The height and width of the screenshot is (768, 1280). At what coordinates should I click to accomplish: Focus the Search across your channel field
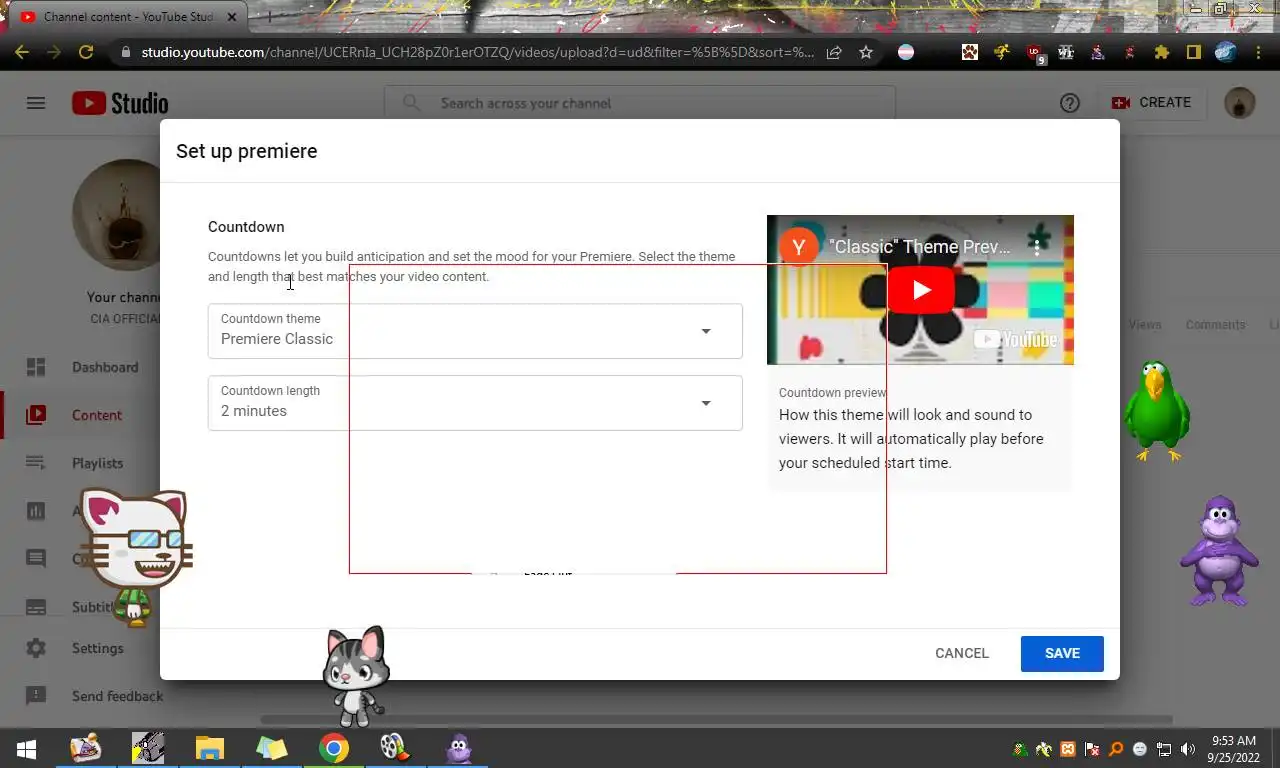point(640,103)
